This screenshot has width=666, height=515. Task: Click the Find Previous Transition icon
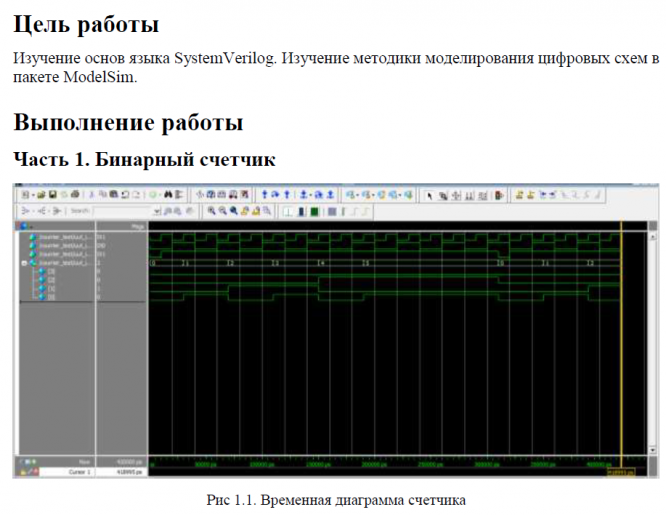pyautogui.click(x=543, y=195)
